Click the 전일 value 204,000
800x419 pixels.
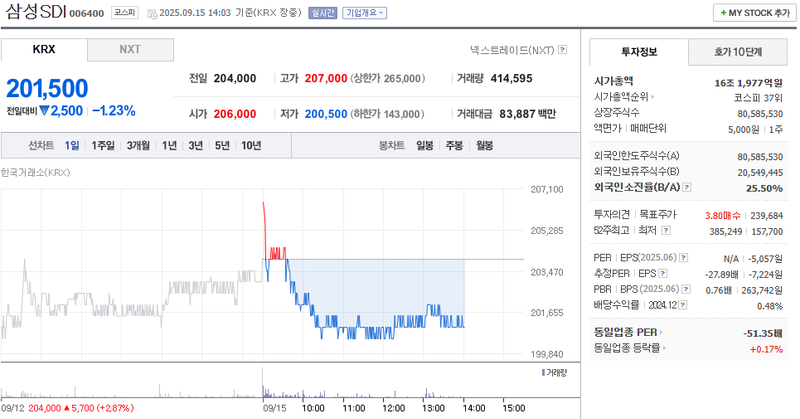pos(235,79)
